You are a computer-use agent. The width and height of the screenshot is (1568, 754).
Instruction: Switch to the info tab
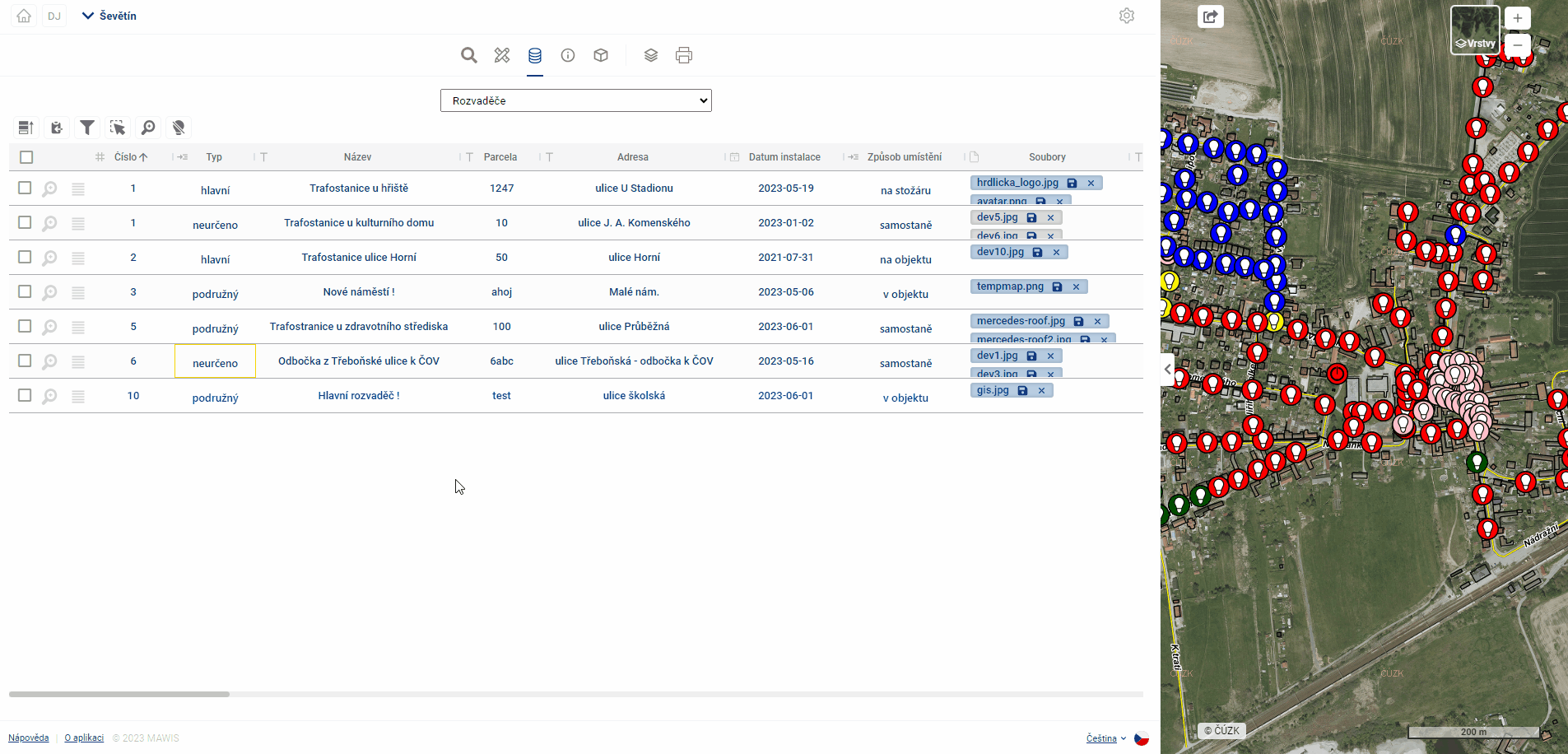tap(568, 55)
